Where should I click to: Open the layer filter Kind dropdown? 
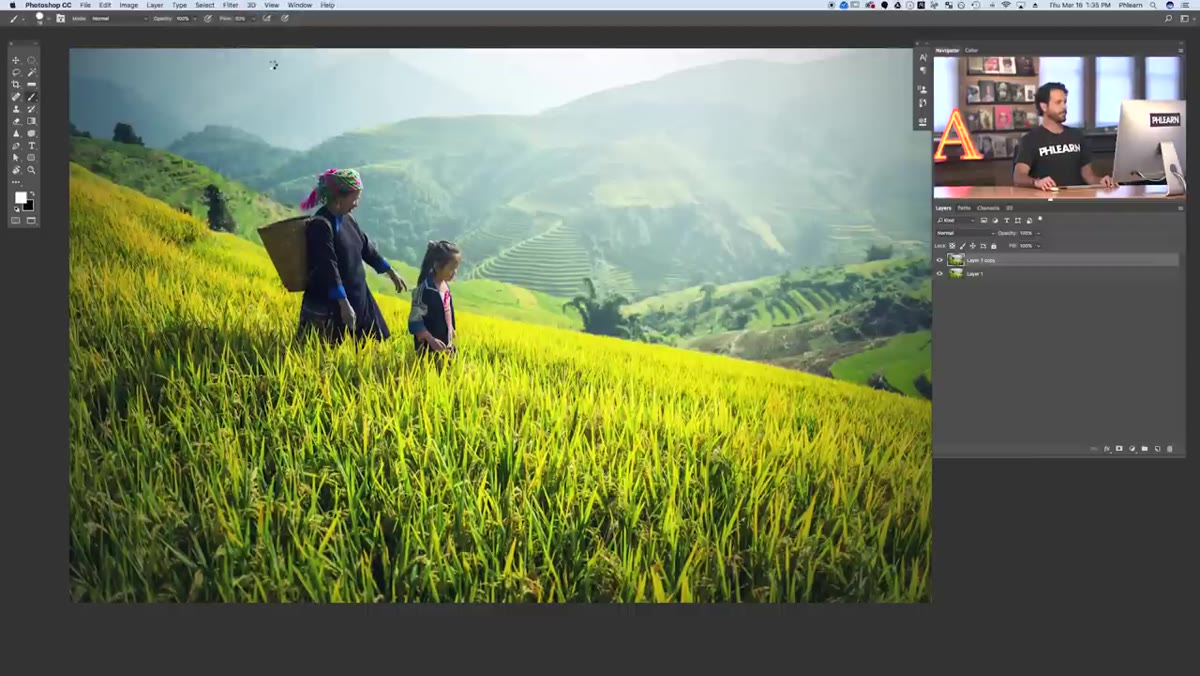coord(956,220)
